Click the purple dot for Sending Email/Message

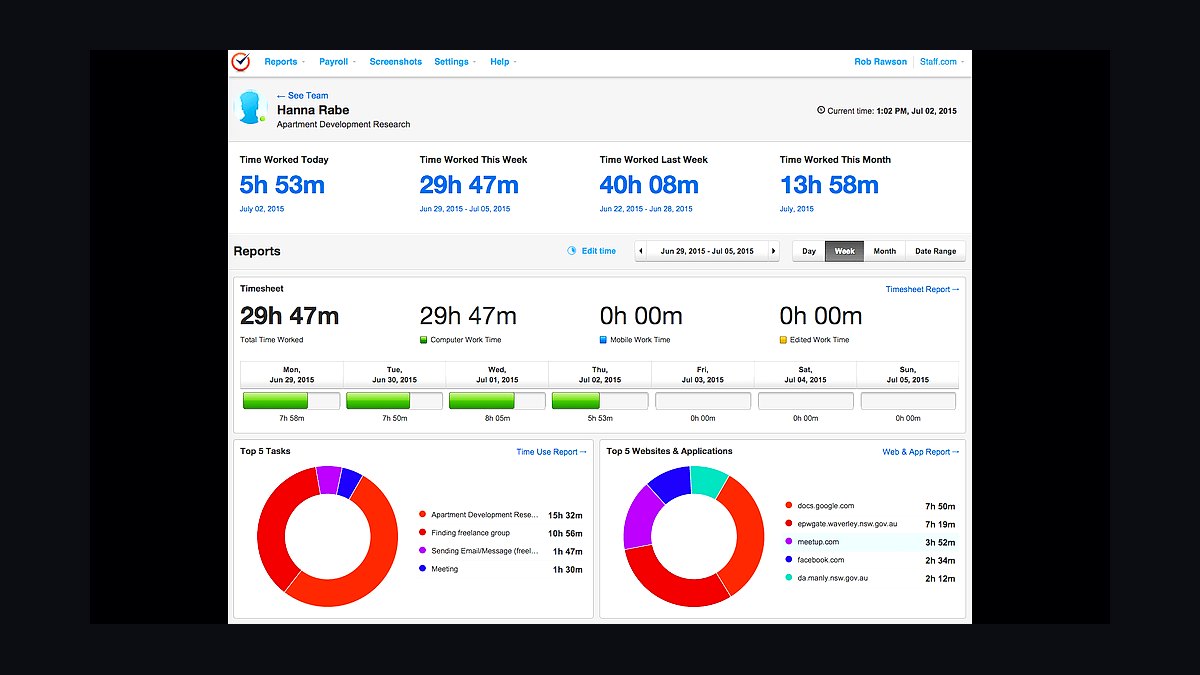(x=423, y=551)
